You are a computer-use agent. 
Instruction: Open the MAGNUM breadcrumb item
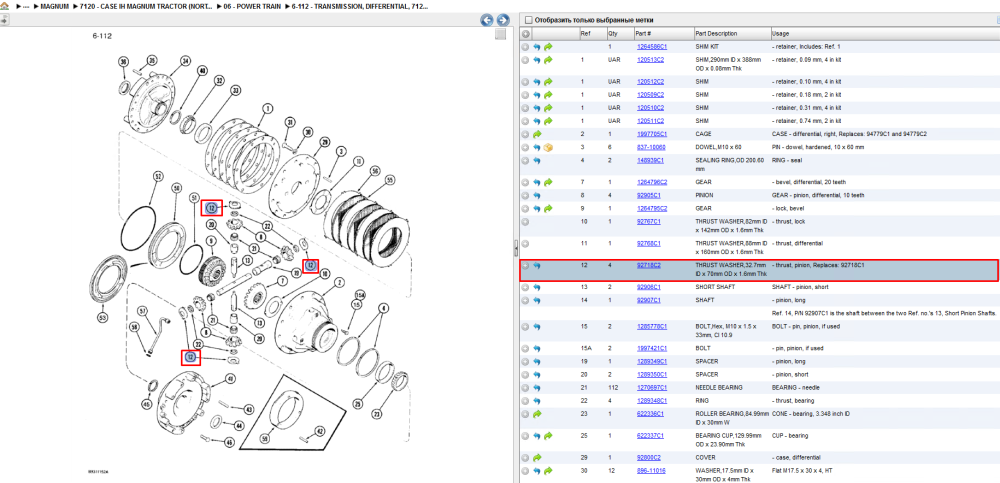coord(54,5)
